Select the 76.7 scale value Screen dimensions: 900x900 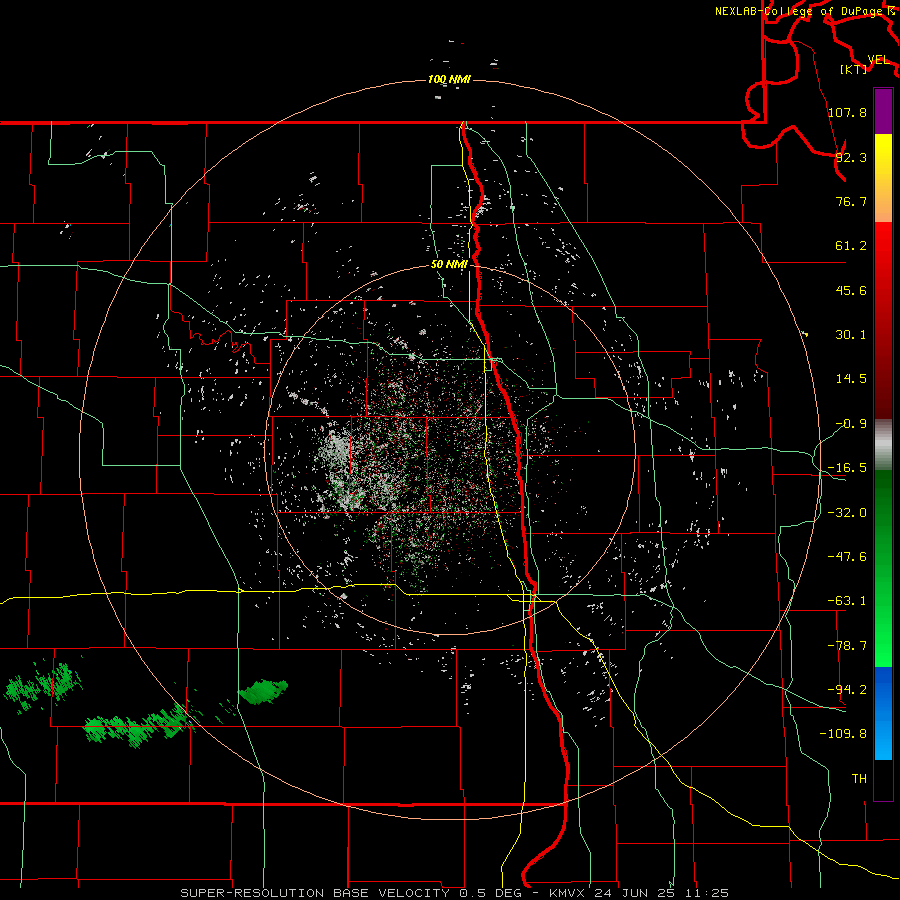[x=851, y=201]
